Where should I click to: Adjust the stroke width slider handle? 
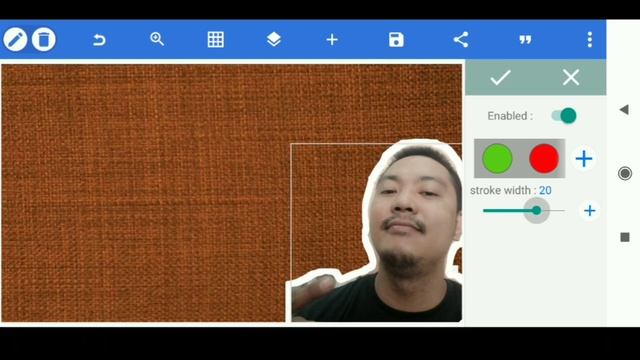coord(536,211)
